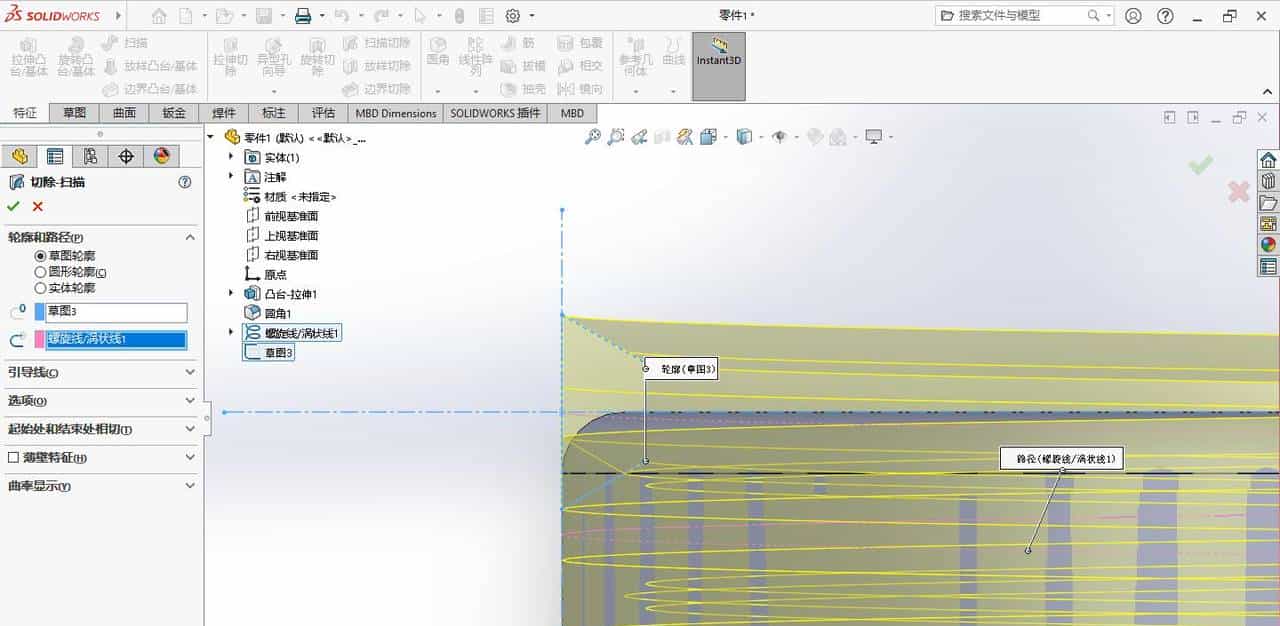Switch to the 草图 ribbon tab
This screenshot has width=1280, height=626.
74,113
